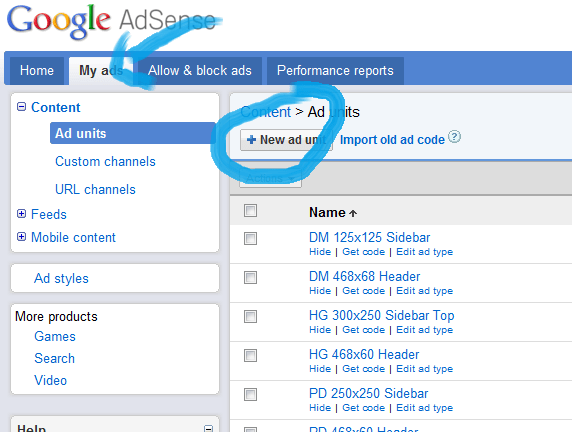Click the Google AdSense logo
Viewport: 572px width, 432px height.
pyautogui.click(x=111, y=21)
